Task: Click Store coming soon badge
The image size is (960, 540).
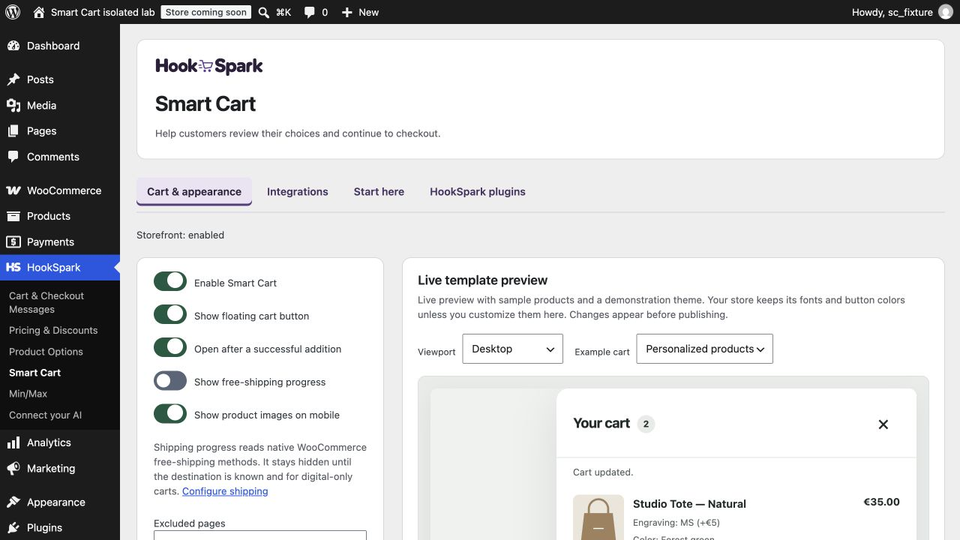Action: pos(206,12)
